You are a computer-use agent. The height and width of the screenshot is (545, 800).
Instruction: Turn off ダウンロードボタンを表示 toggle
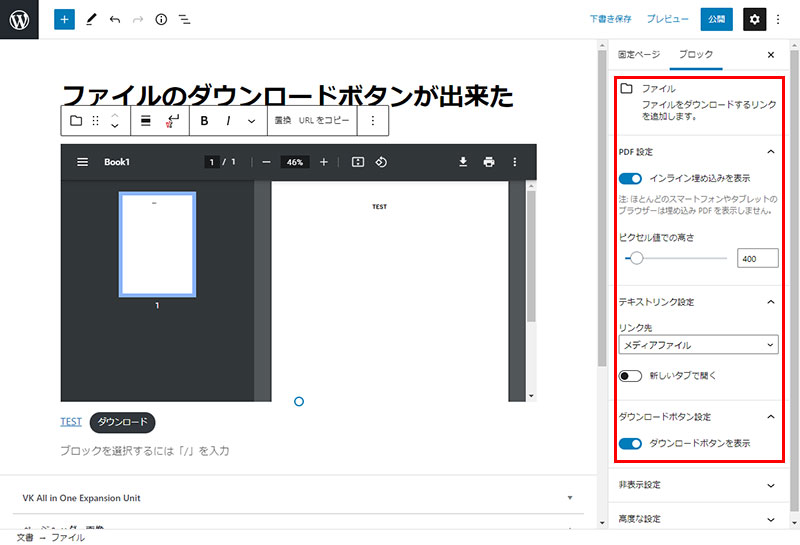point(630,443)
